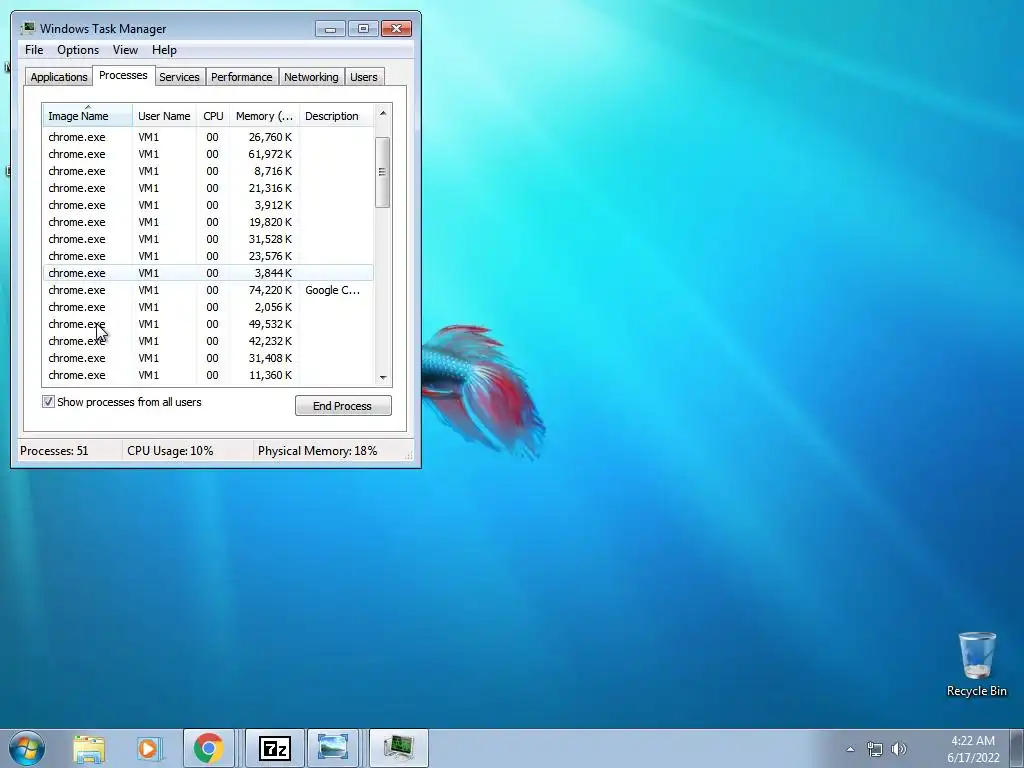Image resolution: width=1024 pixels, height=768 pixels.
Task: Select chrome.exe row using 61,972 K
Action: (208, 154)
